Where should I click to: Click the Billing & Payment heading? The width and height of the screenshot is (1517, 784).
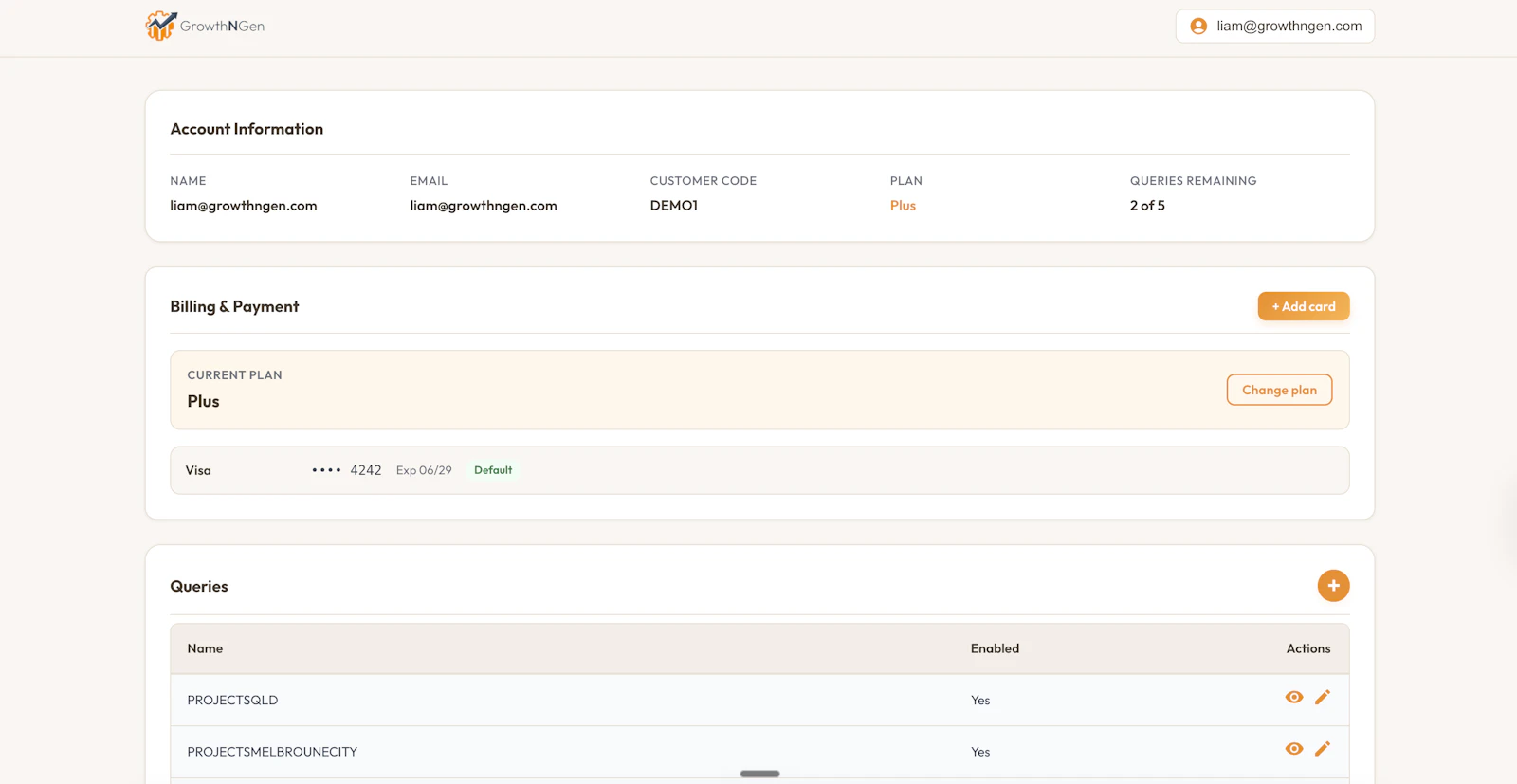234,306
